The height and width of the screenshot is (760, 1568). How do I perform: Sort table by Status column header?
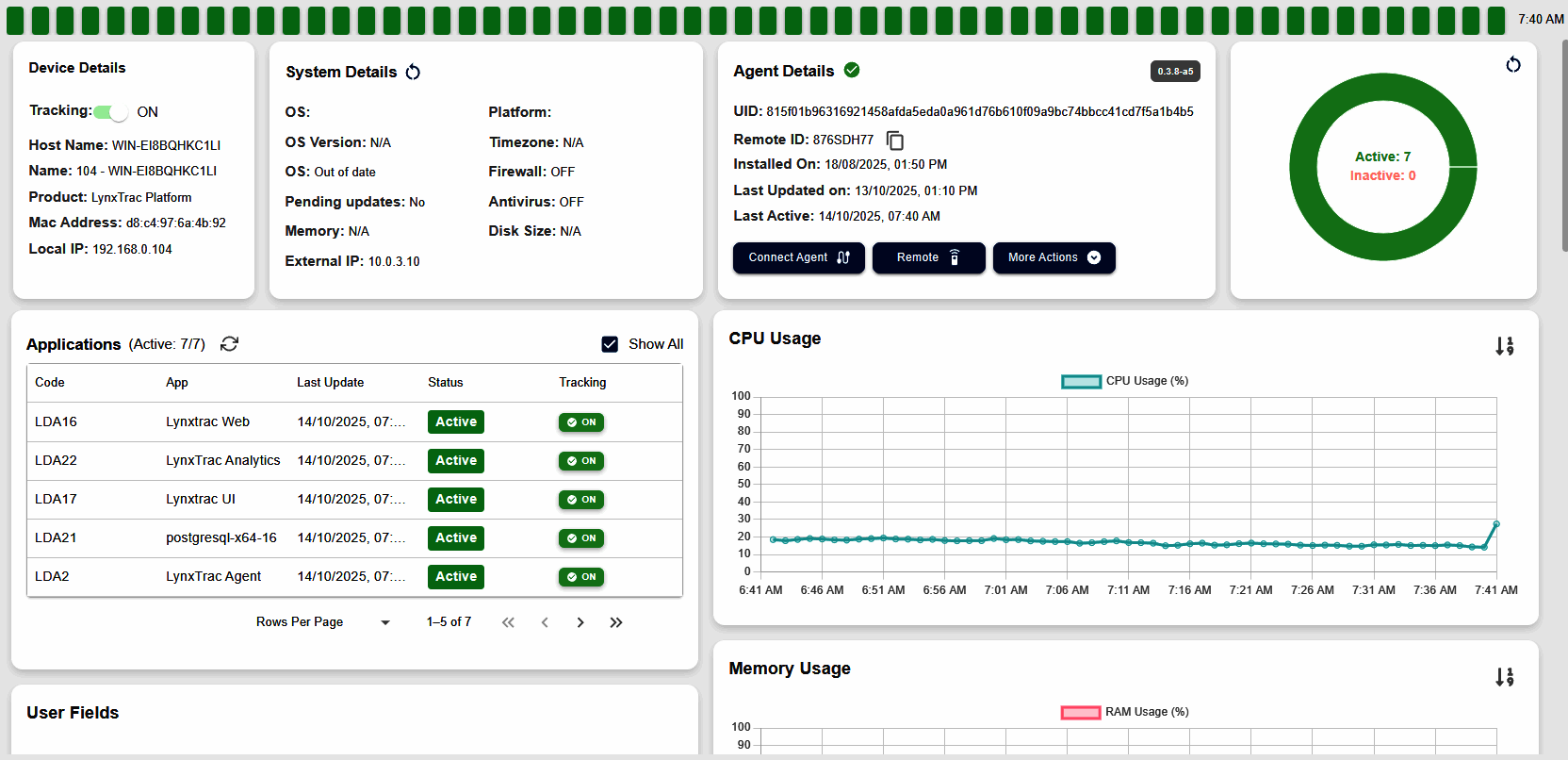pyautogui.click(x=445, y=383)
